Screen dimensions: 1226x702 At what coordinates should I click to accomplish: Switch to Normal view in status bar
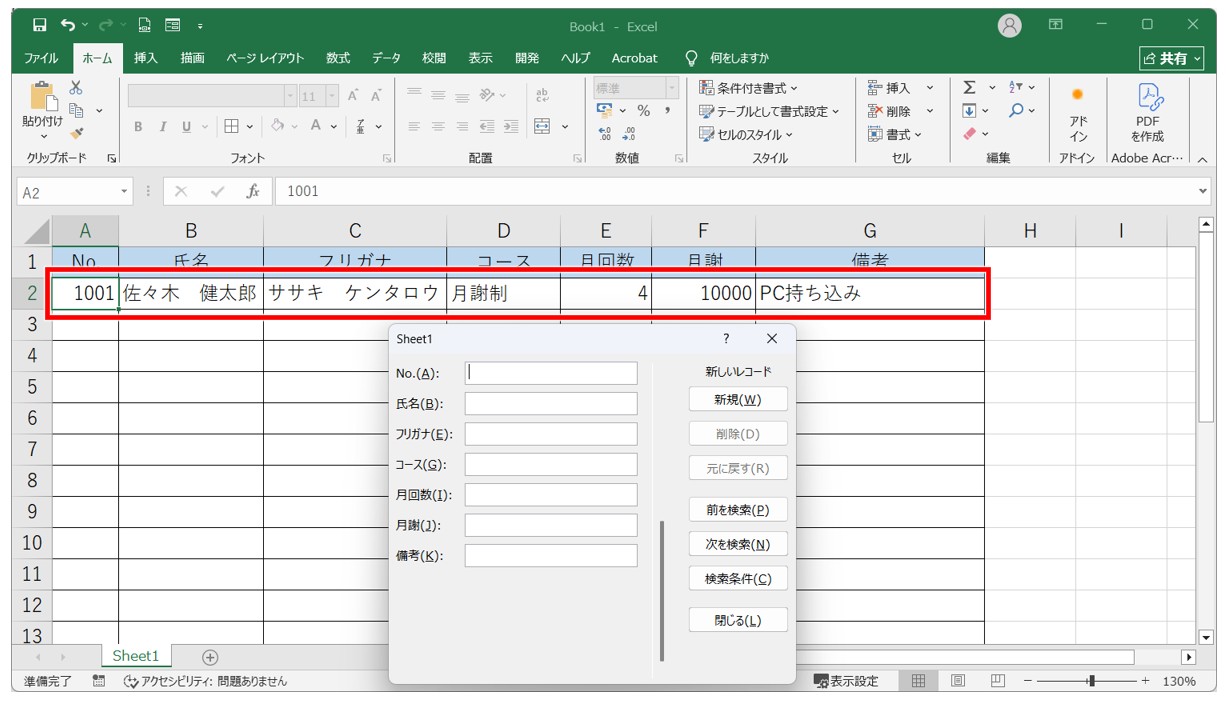917,681
